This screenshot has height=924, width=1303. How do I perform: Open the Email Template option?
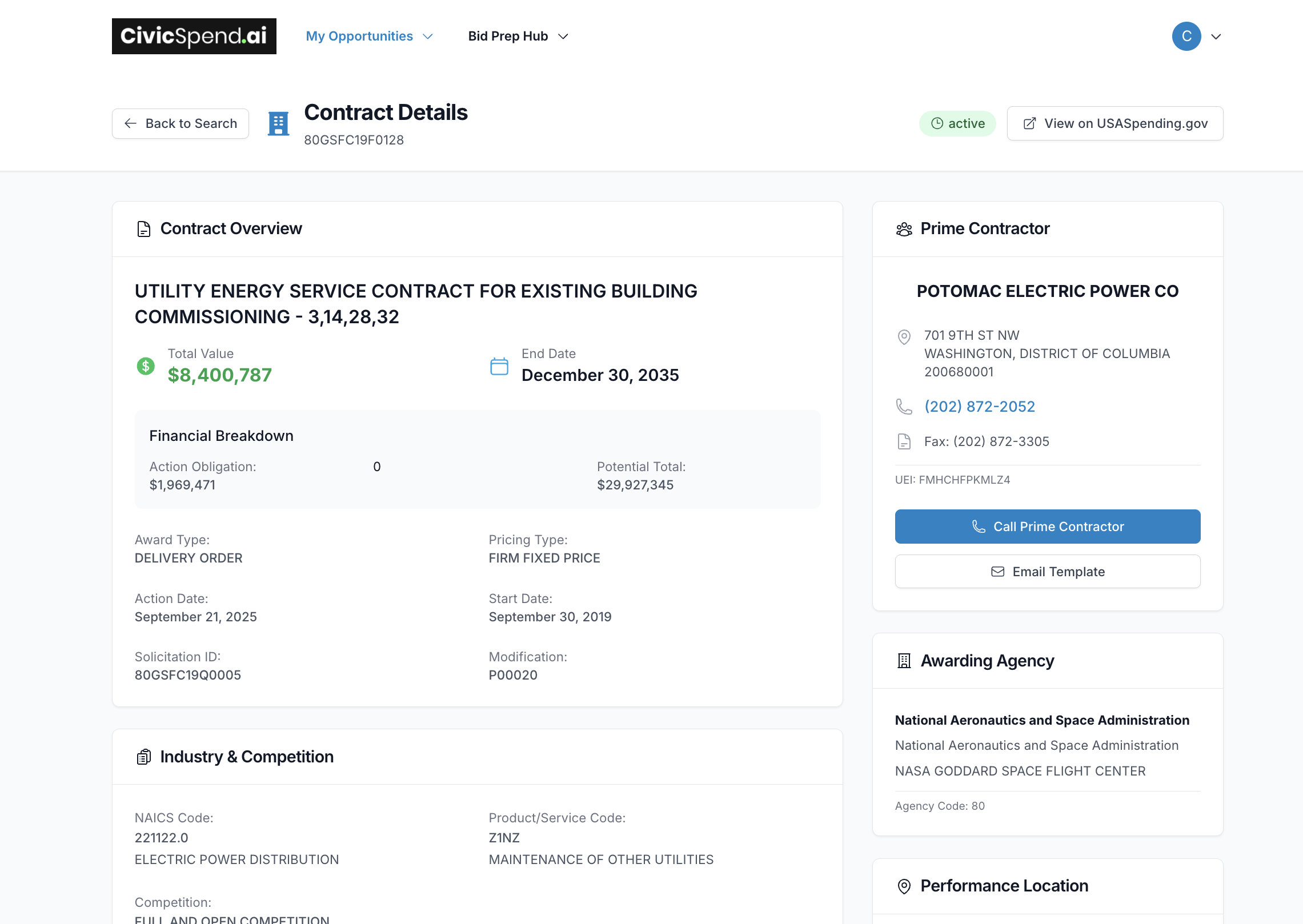[1047, 571]
